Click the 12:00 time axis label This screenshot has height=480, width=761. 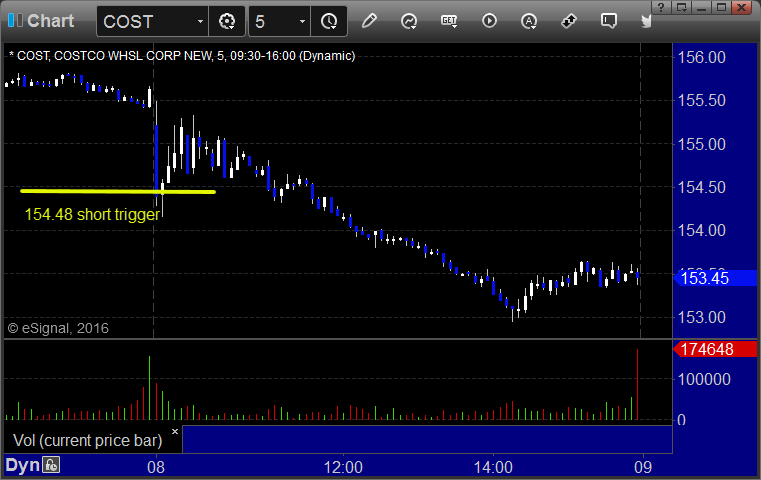point(343,467)
